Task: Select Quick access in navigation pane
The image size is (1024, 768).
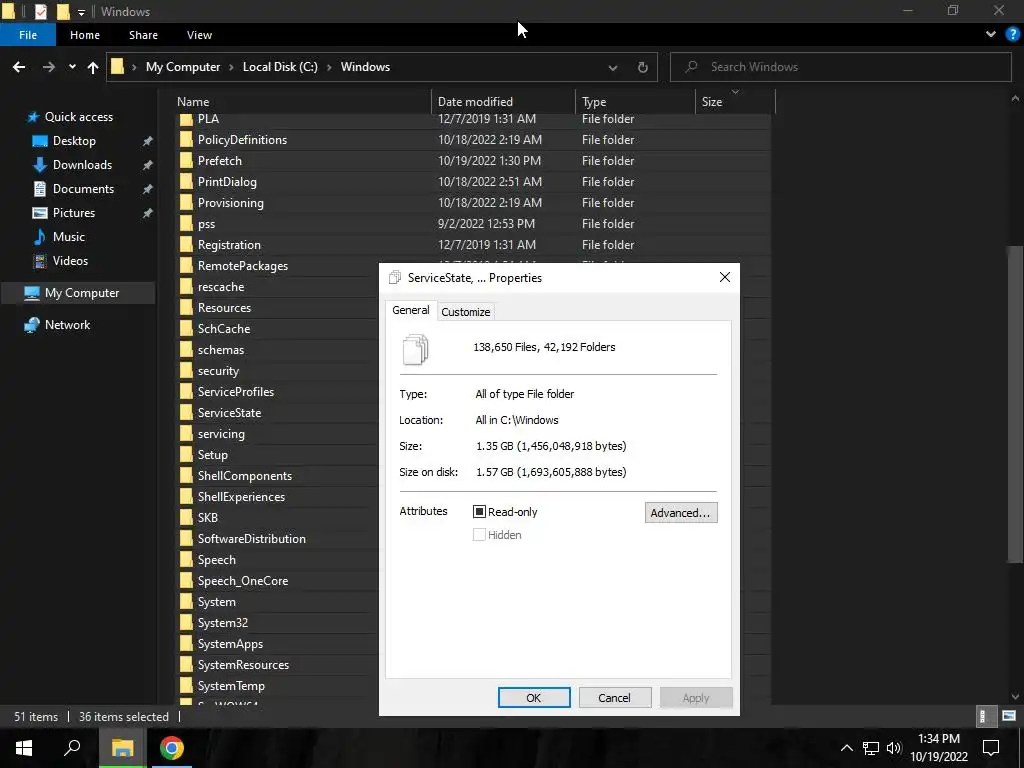Action: click(x=78, y=117)
